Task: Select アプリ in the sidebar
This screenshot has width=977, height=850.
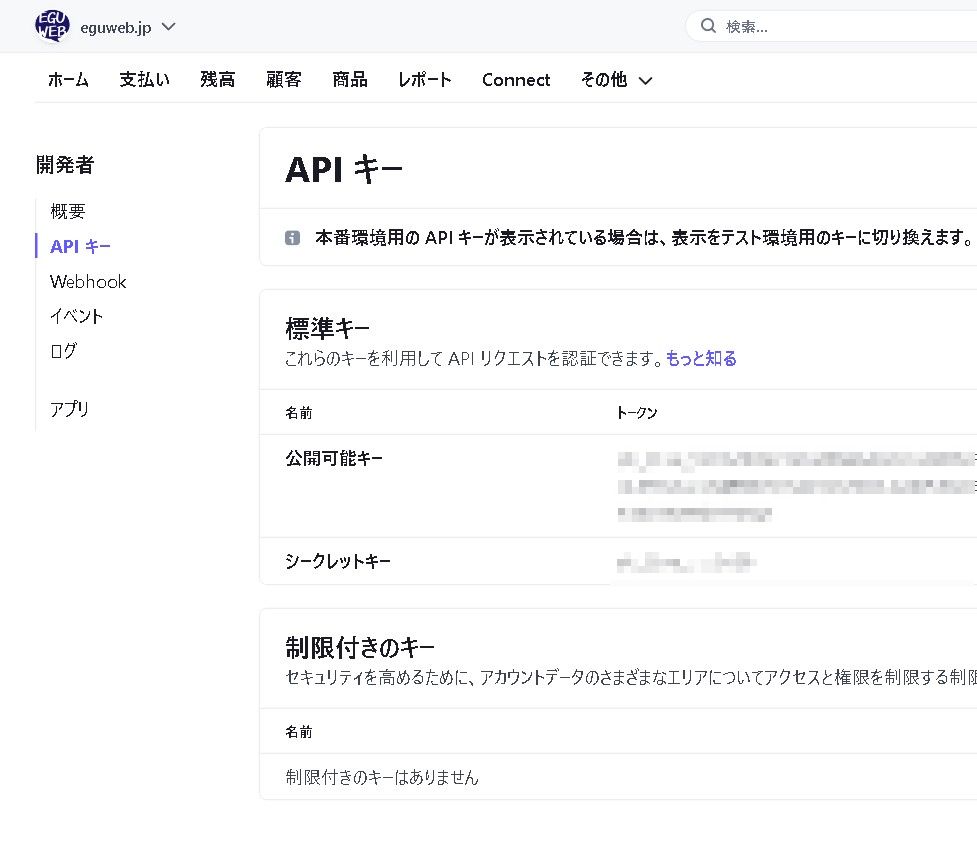Action: pos(70,409)
